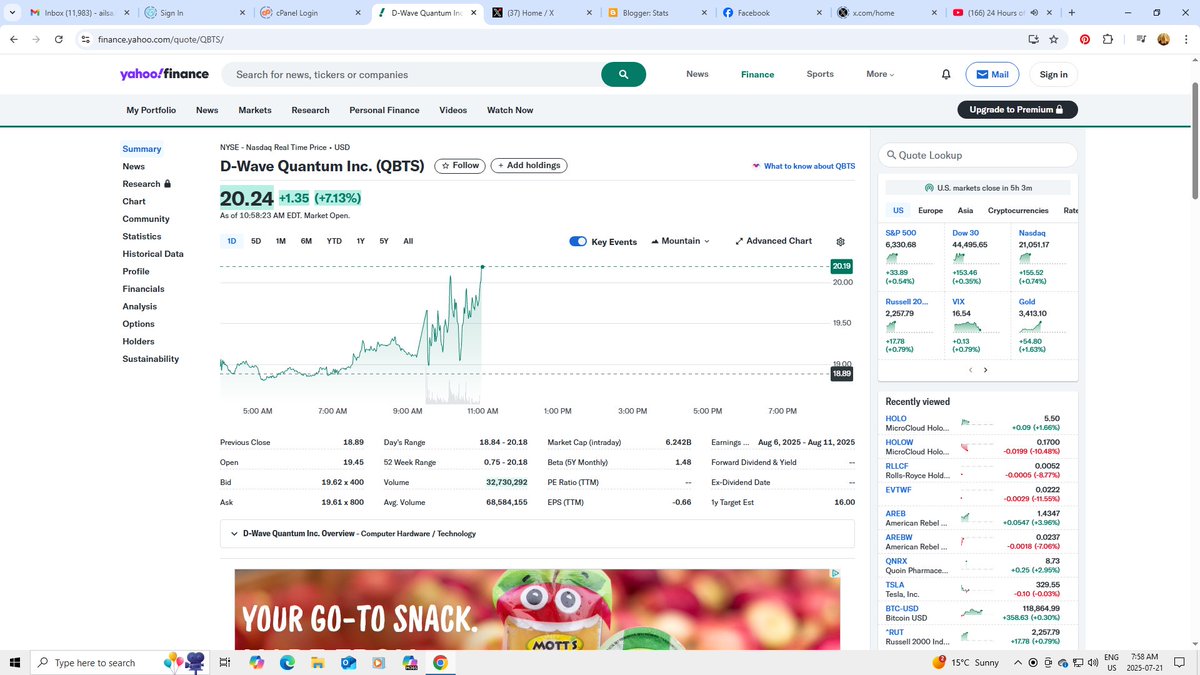Open Task View in taskbar
The width and height of the screenshot is (1200, 675).
(x=225, y=662)
